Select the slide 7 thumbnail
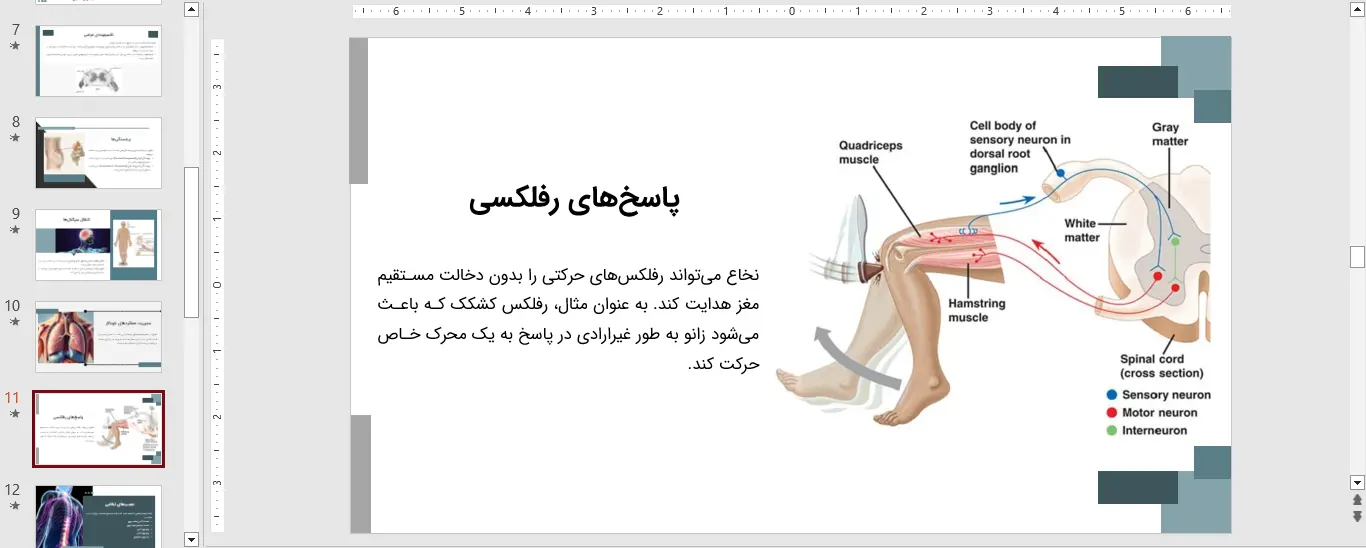Viewport: 1366px width, 548px height. 98,61
